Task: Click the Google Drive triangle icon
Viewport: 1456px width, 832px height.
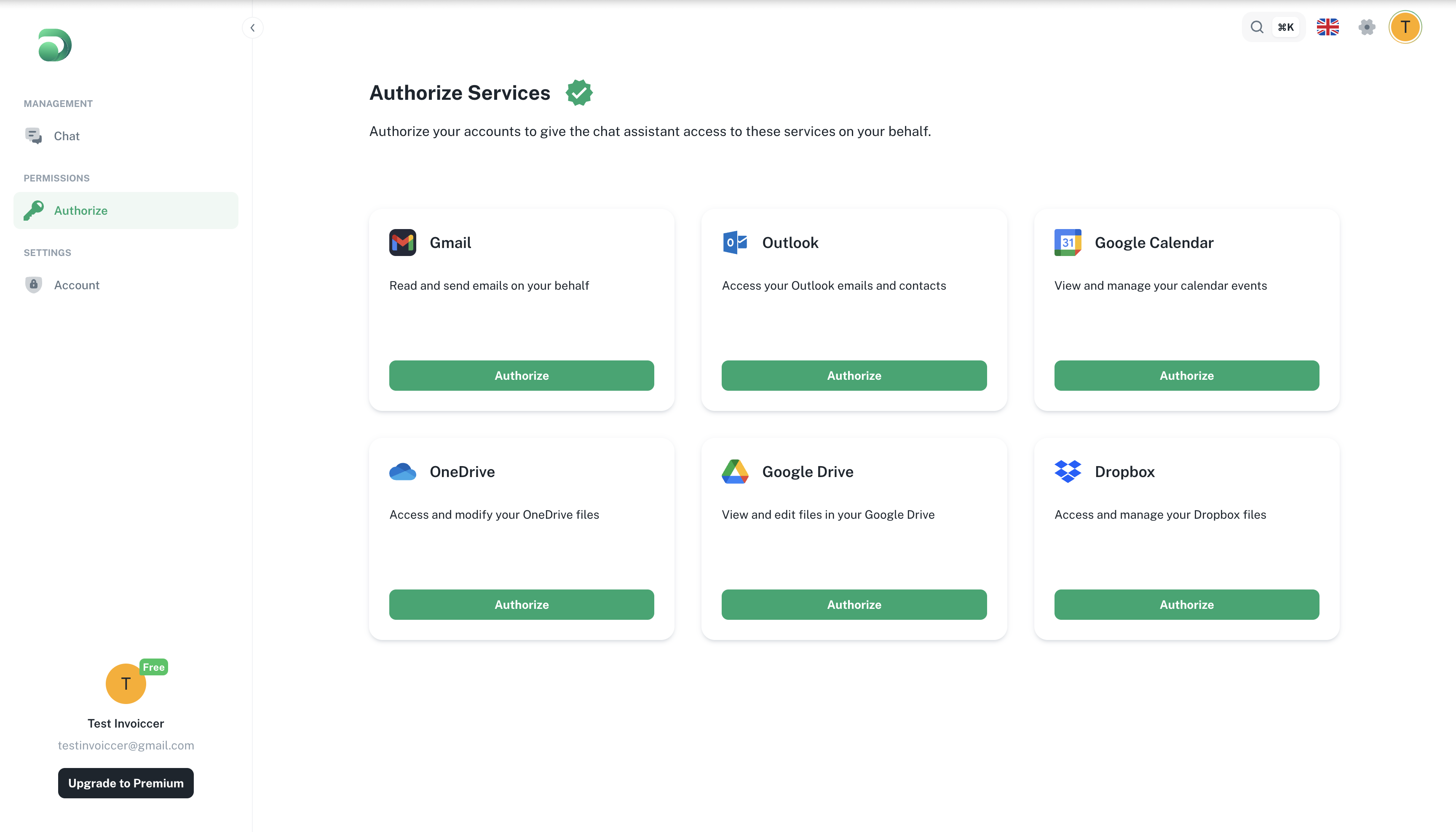Action: [735, 472]
